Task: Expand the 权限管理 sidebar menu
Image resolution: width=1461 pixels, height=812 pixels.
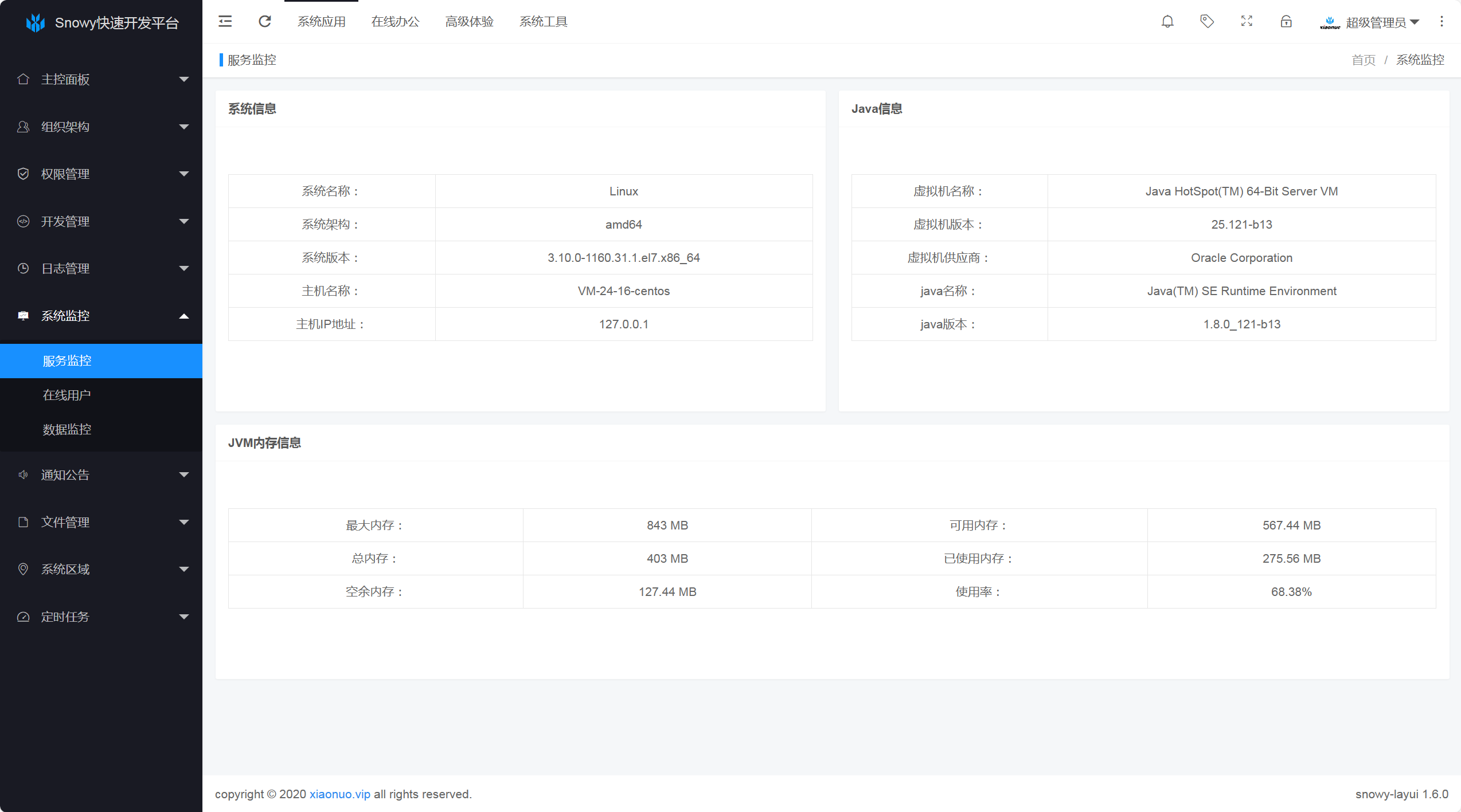Action: click(101, 174)
